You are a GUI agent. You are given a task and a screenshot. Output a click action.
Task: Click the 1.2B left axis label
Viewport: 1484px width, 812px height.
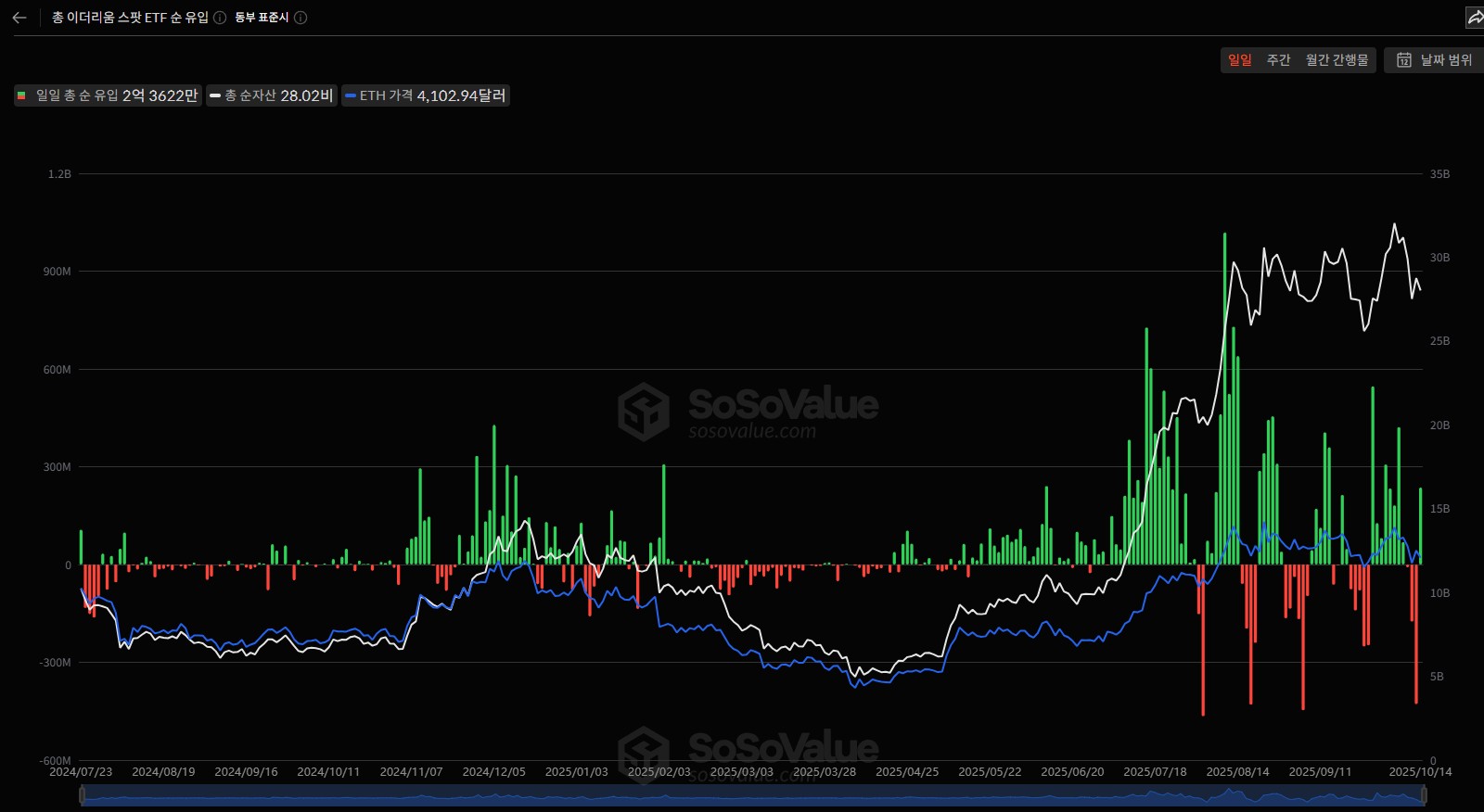59,174
